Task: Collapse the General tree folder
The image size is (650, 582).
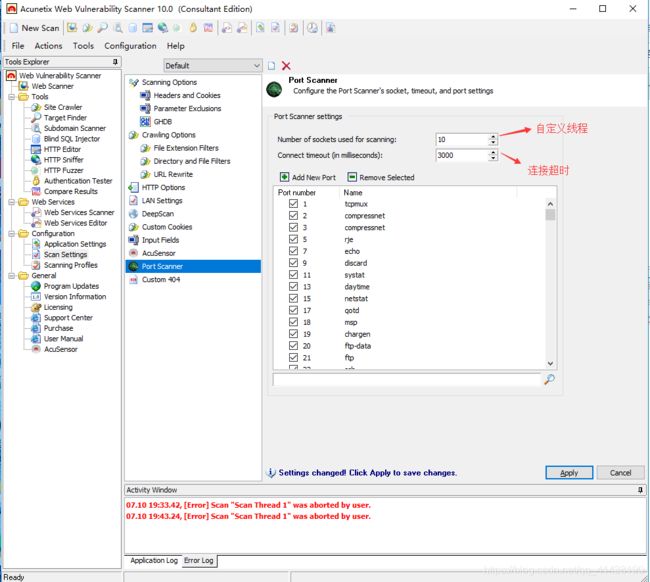Action: tap(12, 276)
